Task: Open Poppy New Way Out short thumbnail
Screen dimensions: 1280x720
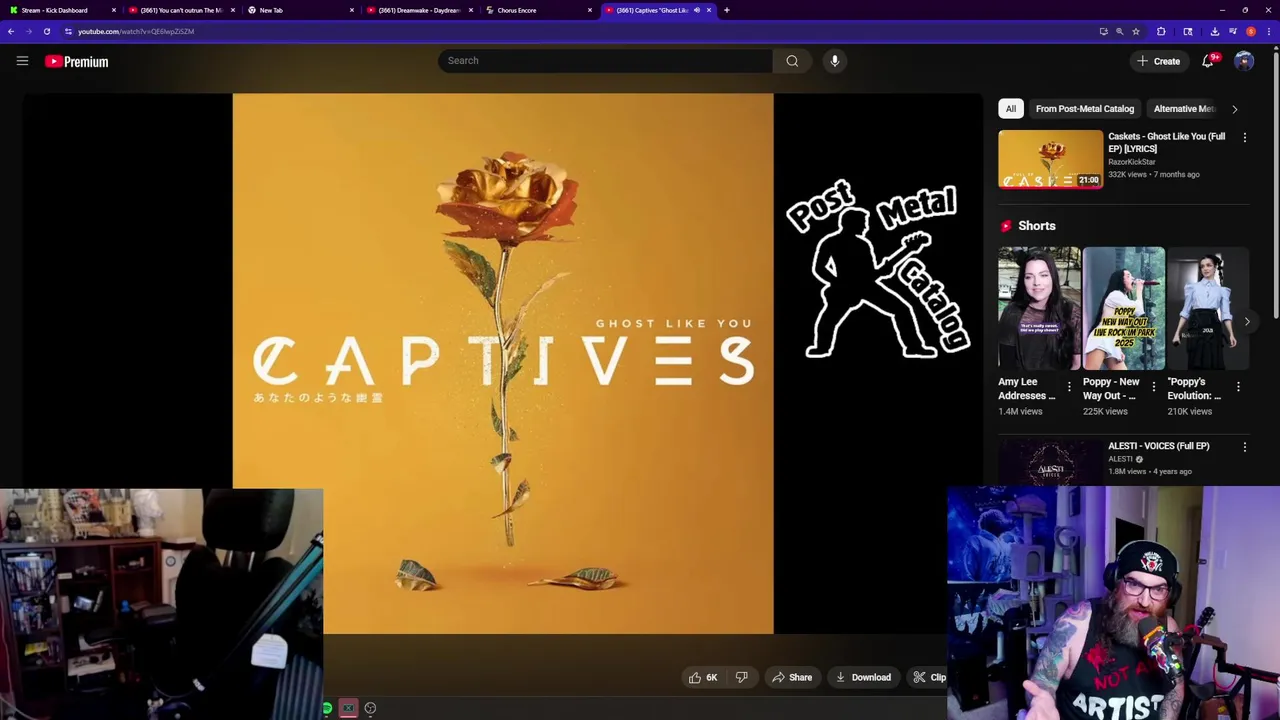Action: pos(1123,308)
